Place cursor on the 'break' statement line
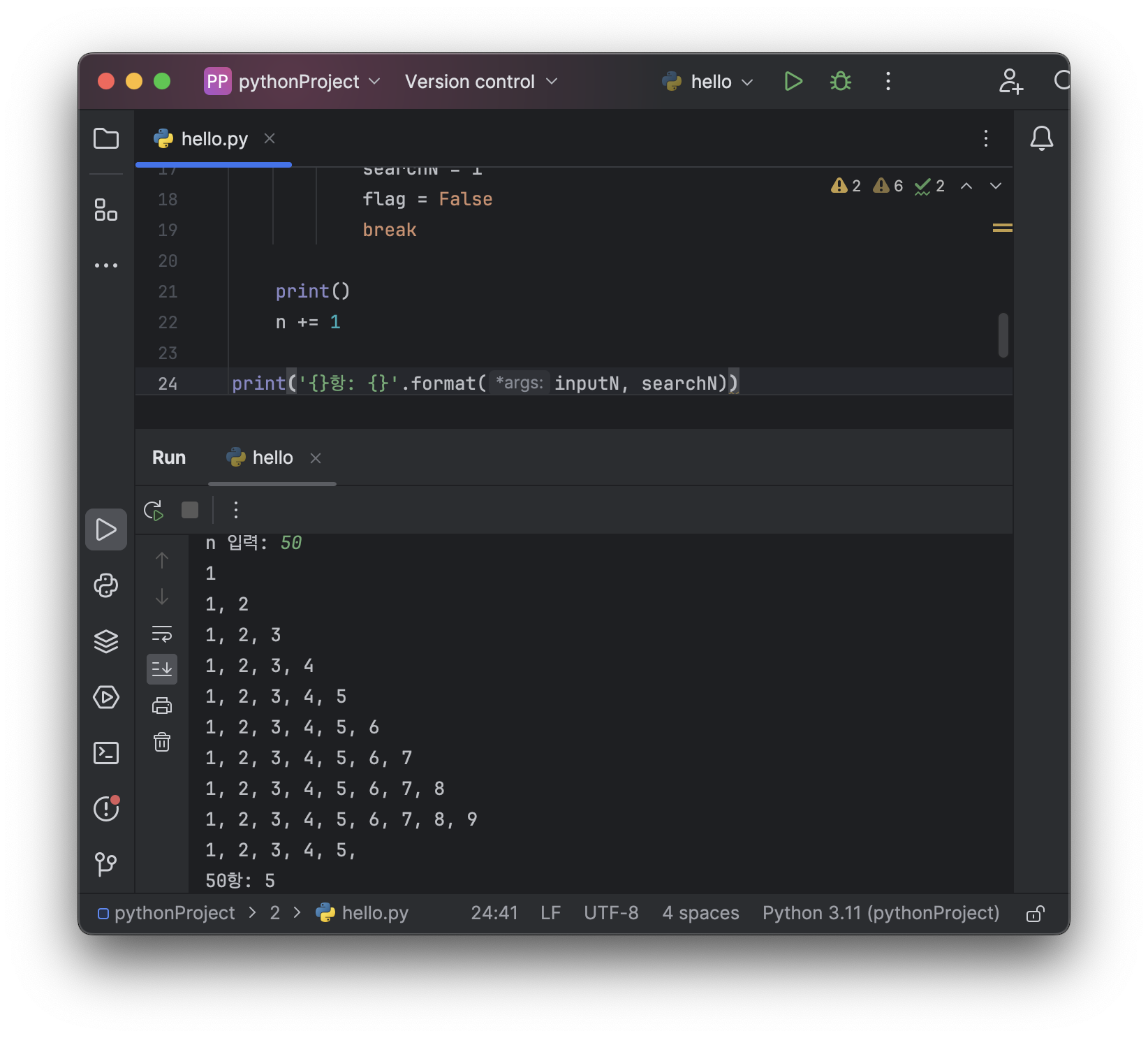Image resolution: width=1148 pixels, height=1038 pixels. [390, 230]
